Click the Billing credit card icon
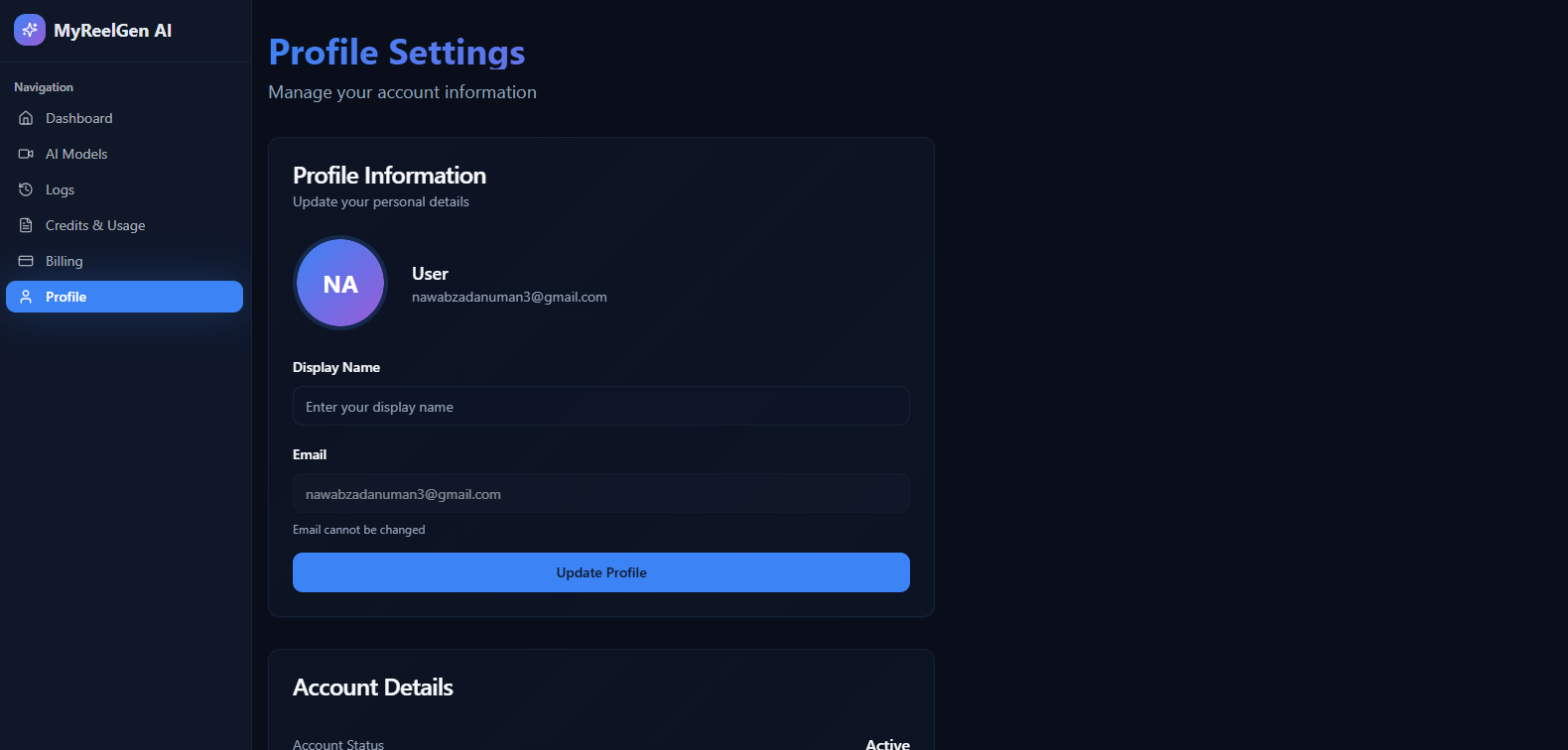1568x750 pixels. coord(26,261)
